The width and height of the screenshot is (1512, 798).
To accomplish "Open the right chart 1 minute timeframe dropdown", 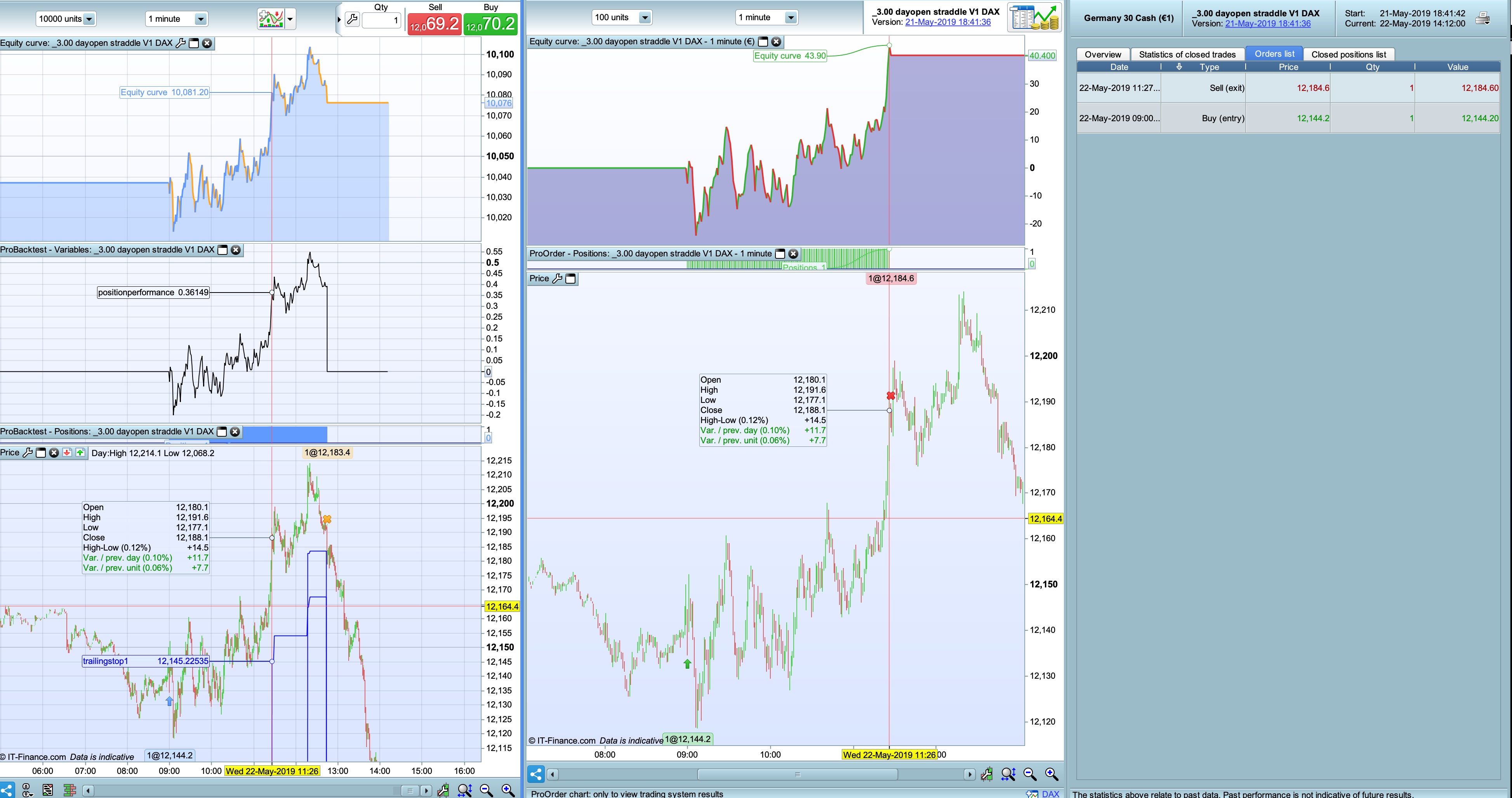I will point(790,17).
